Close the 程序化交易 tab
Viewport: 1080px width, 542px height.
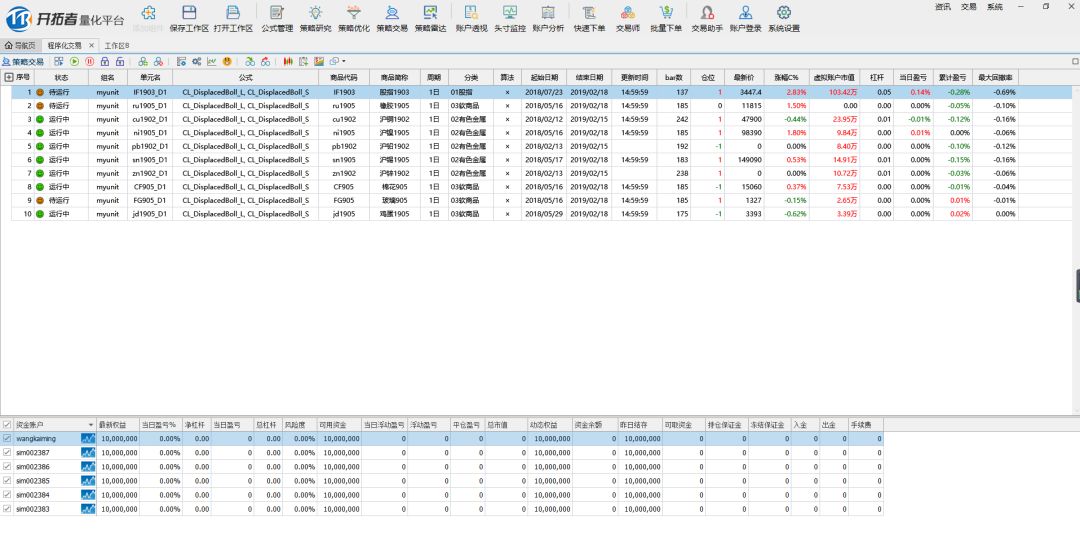91,45
